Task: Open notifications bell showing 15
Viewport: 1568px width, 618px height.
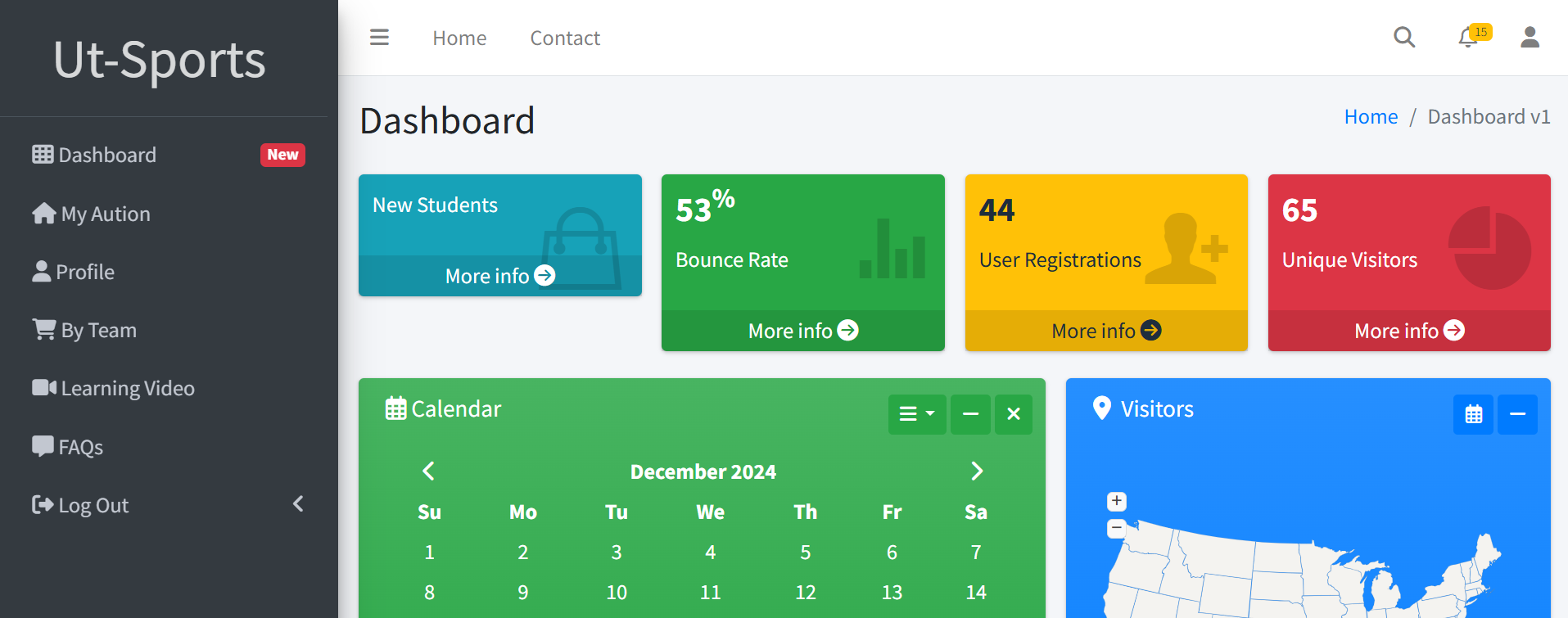Action: (x=1469, y=38)
